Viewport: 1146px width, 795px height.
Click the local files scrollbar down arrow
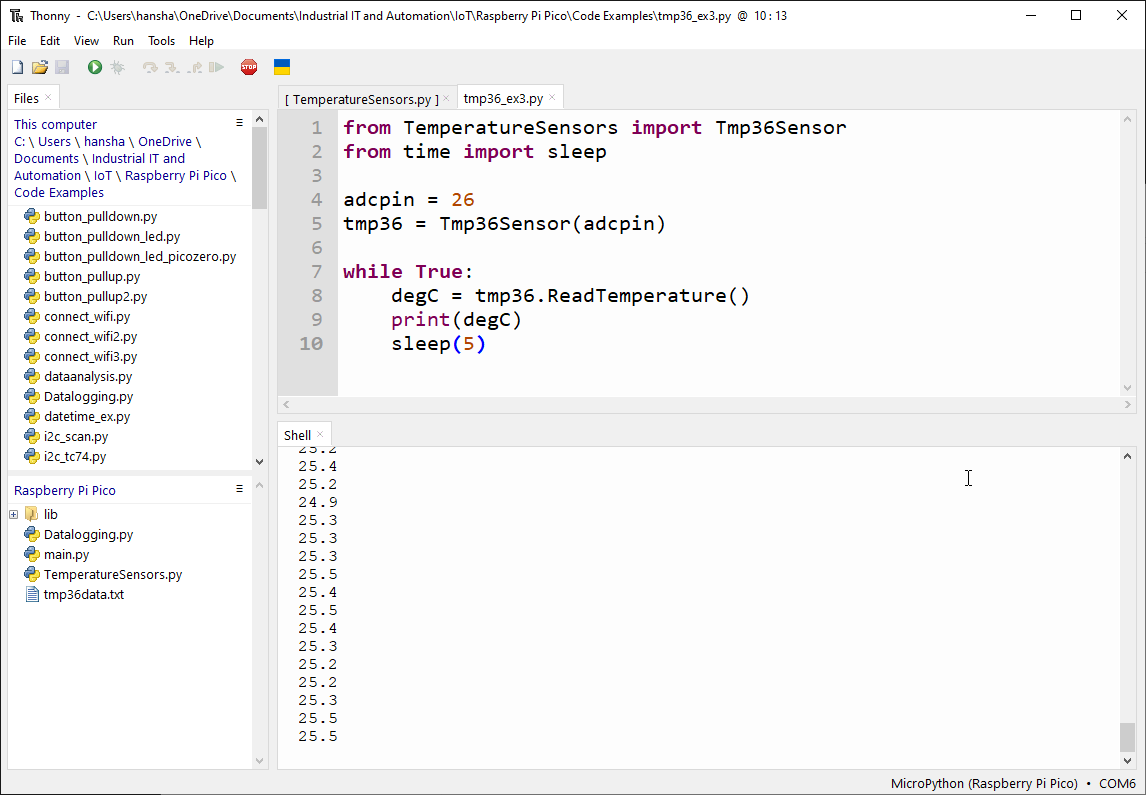pyautogui.click(x=259, y=461)
